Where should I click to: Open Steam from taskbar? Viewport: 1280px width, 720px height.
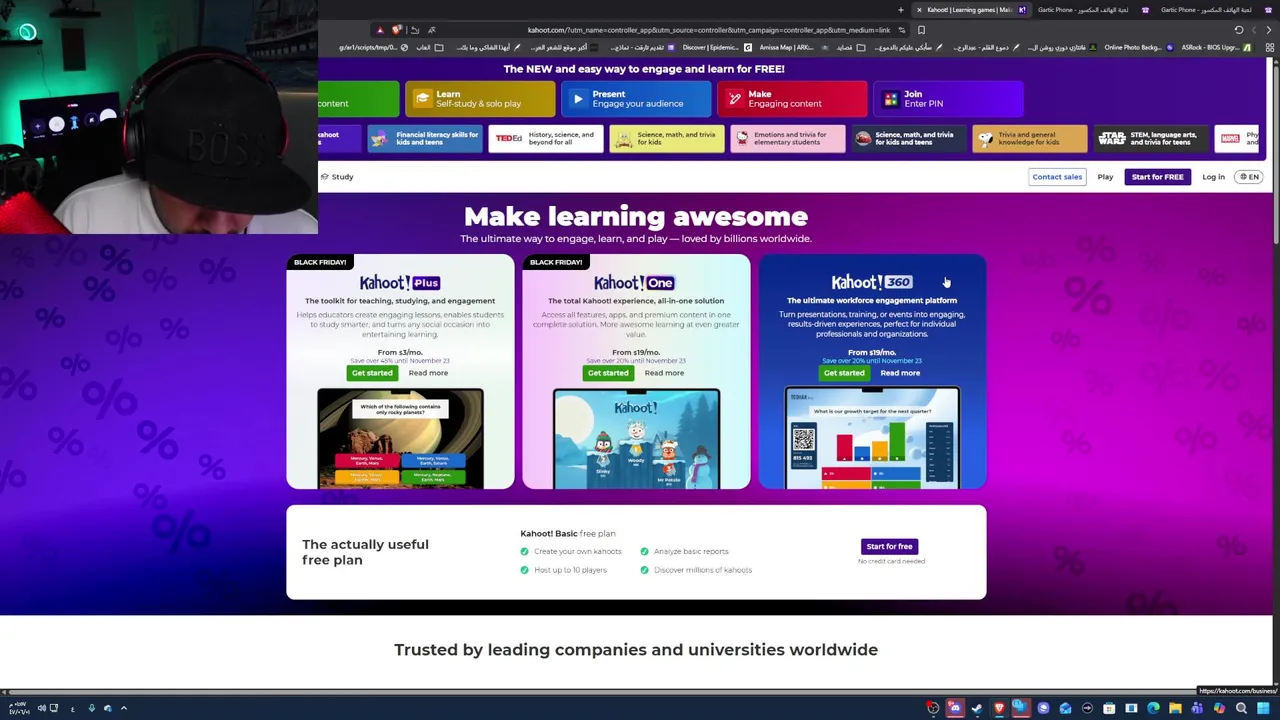coord(977,708)
